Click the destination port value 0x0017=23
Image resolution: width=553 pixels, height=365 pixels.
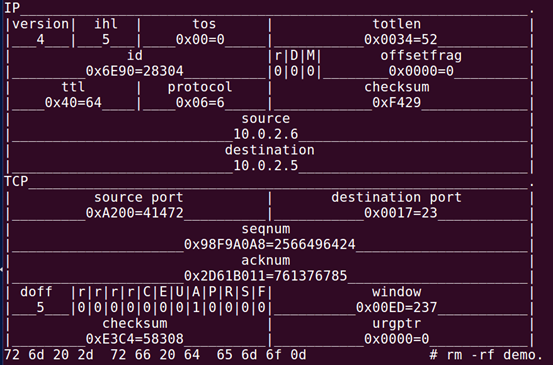pos(401,213)
